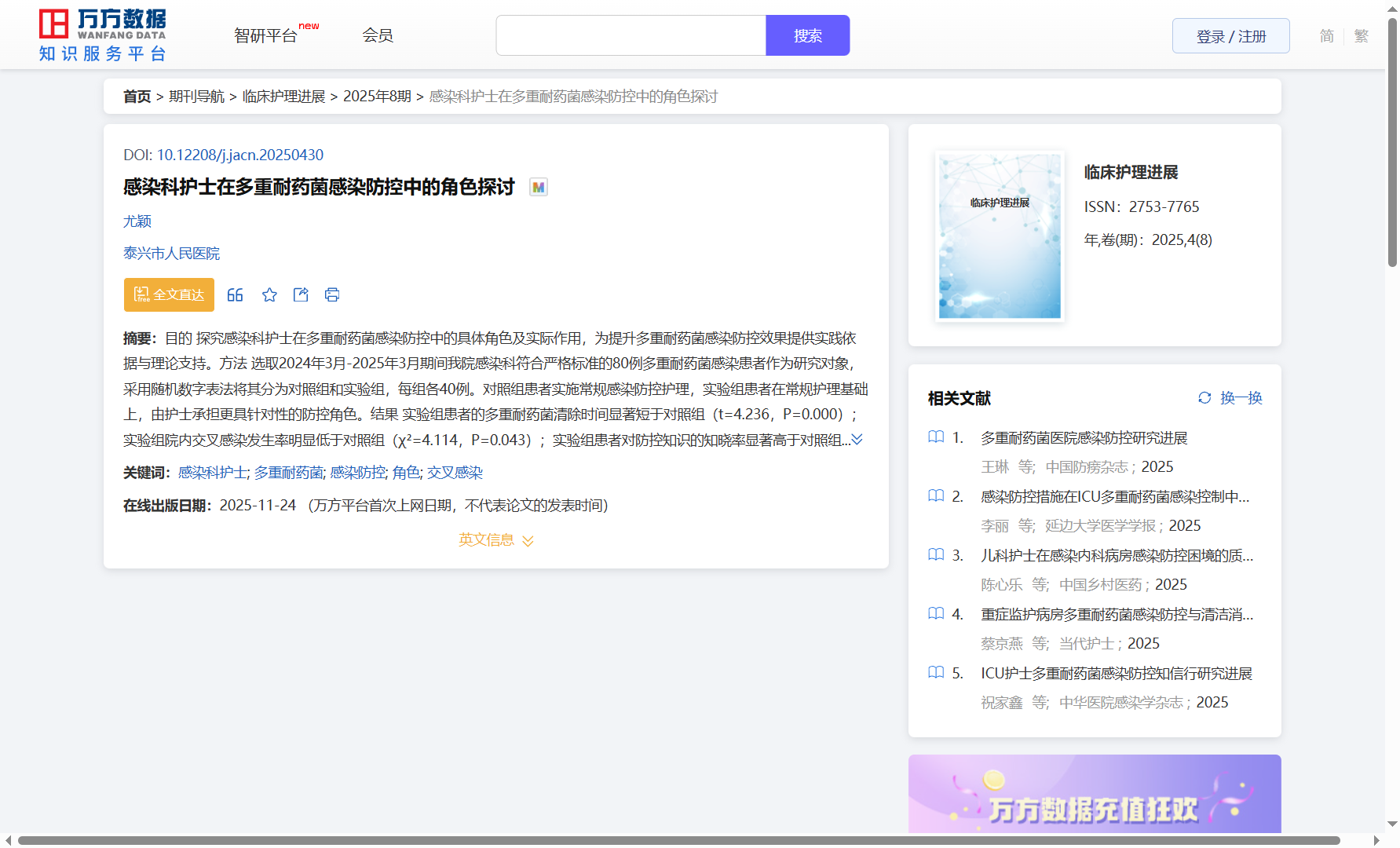Switch to simplified Chinese 简
The height and width of the screenshot is (848, 1400).
[1326, 36]
